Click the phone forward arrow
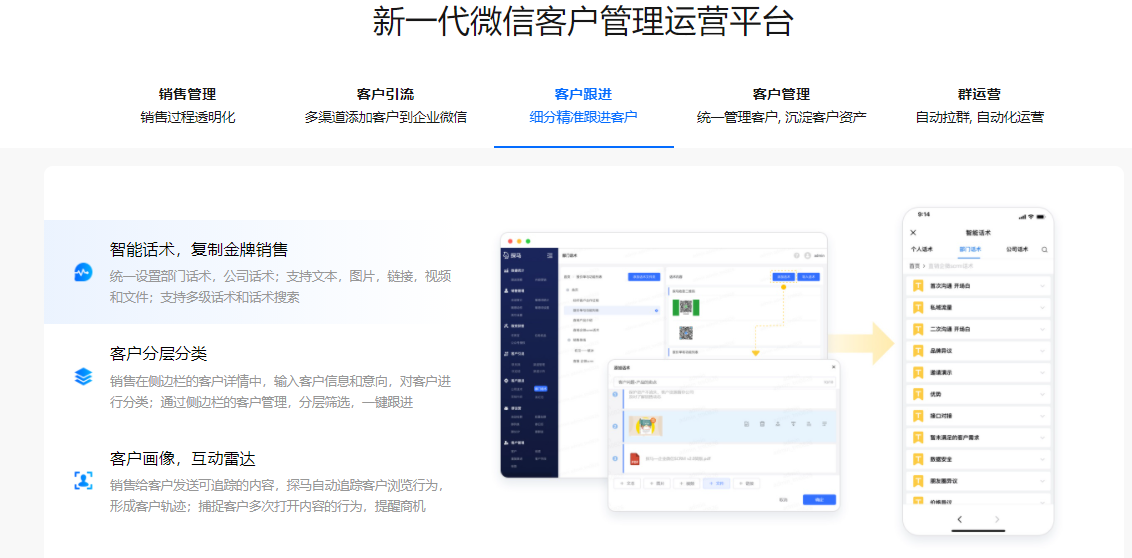Image resolution: width=1132 pixels, height=558 pixels. (997, 519)
